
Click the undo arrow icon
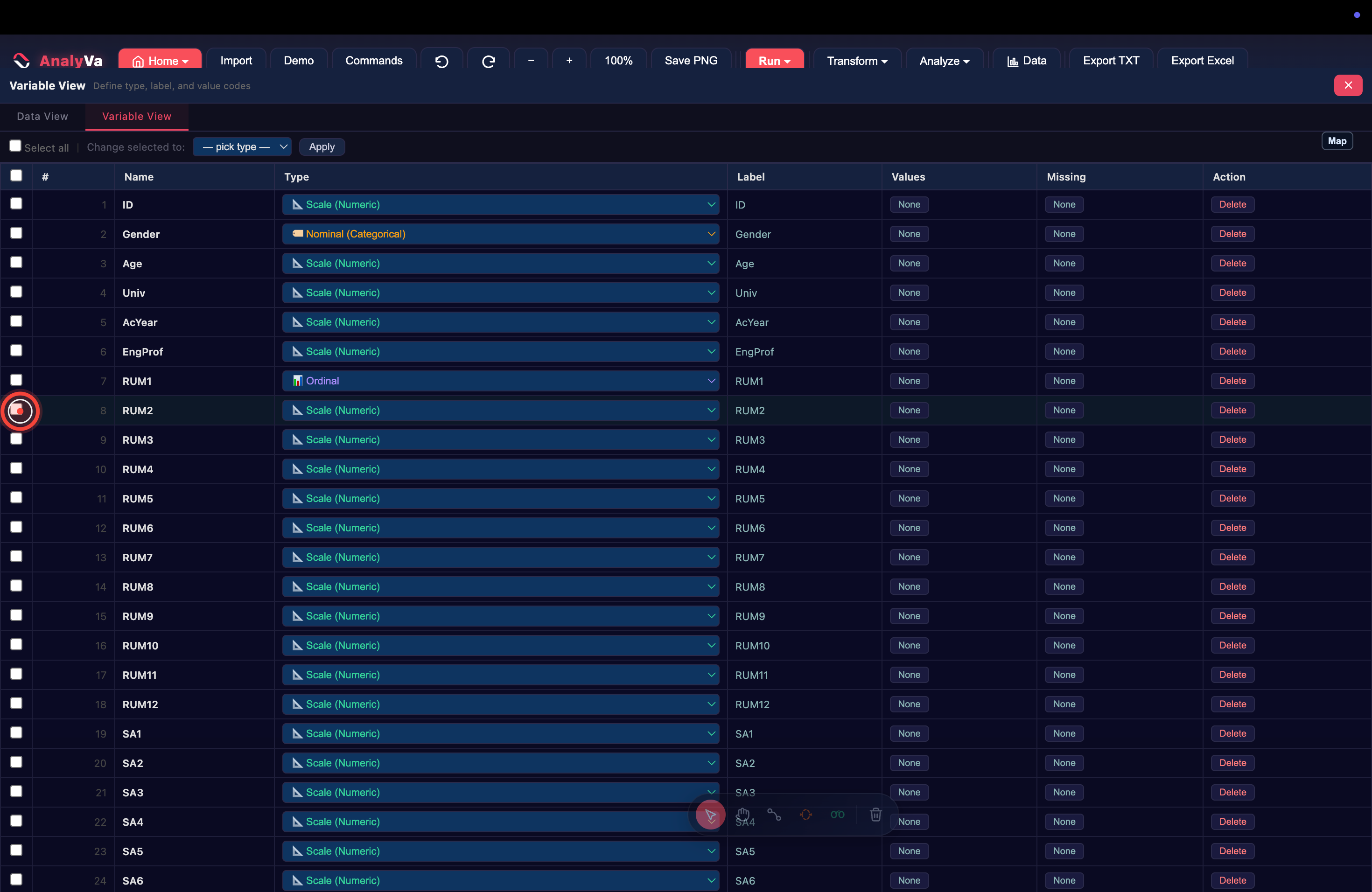click(x=441, y=61)
